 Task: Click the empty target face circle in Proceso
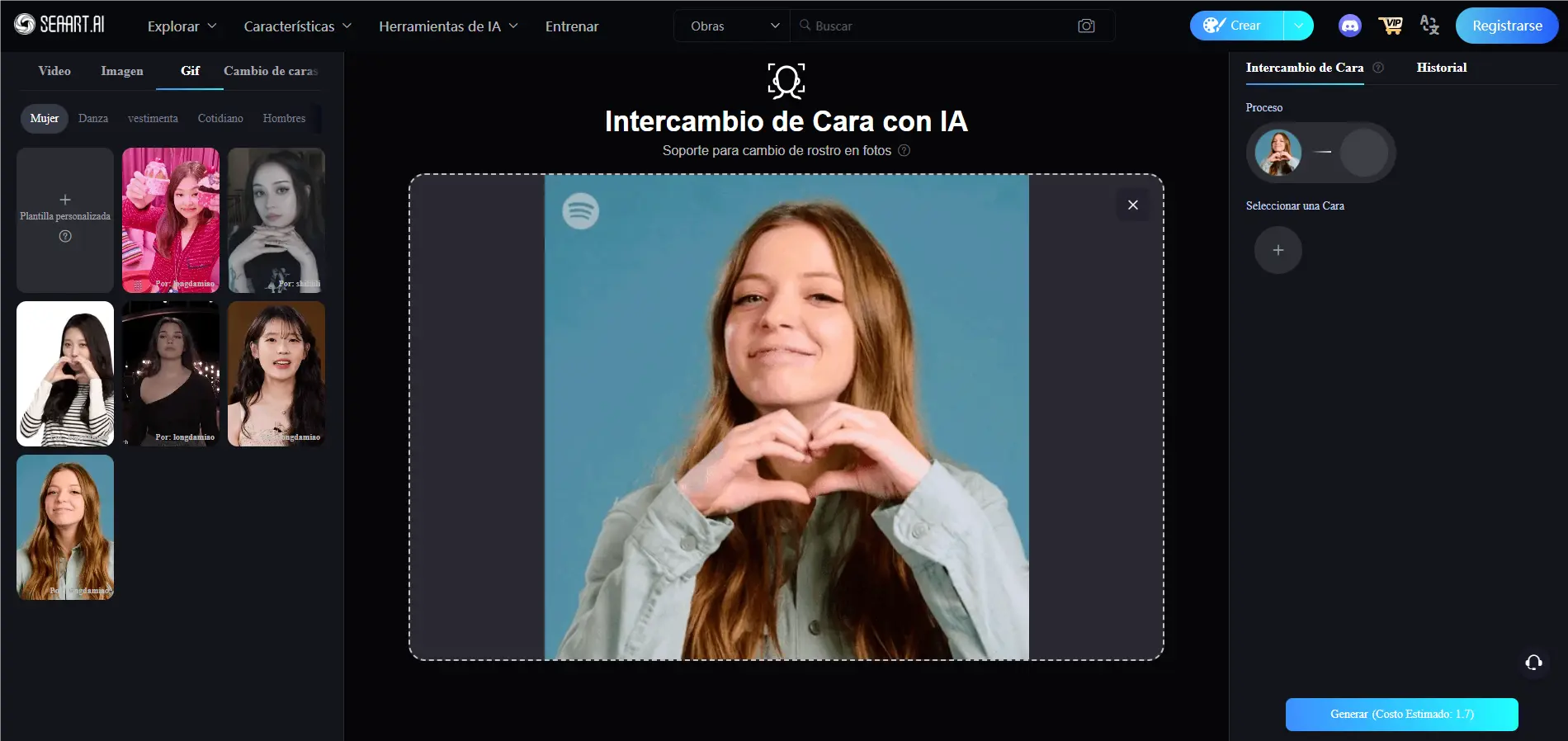1363,153
